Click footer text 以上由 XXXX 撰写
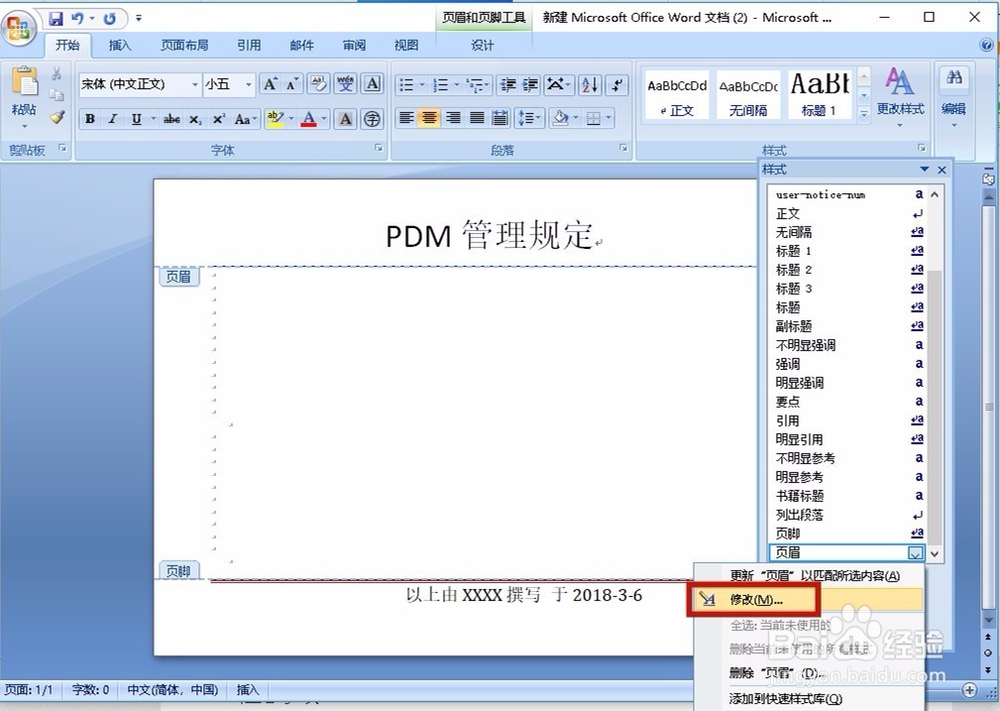The image size is (1000, 711). tap(473, 595)
